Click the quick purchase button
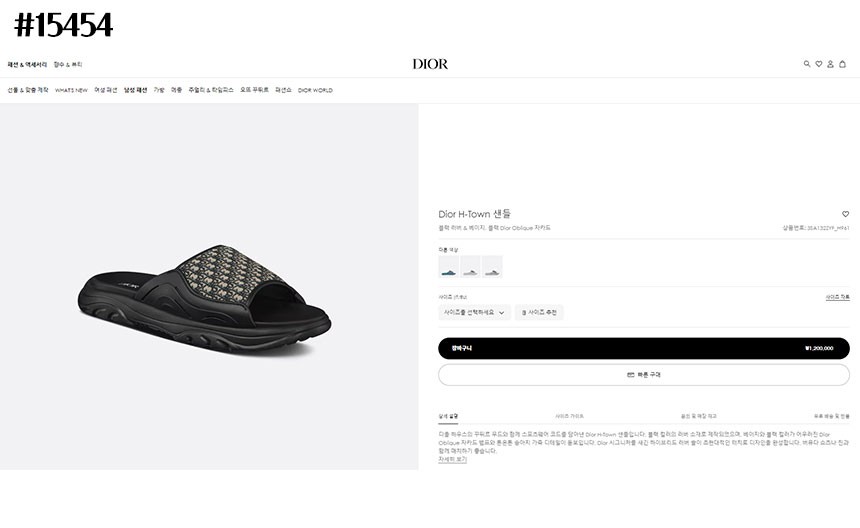Viewport: 860px width, 528px height. click(644, 375)
